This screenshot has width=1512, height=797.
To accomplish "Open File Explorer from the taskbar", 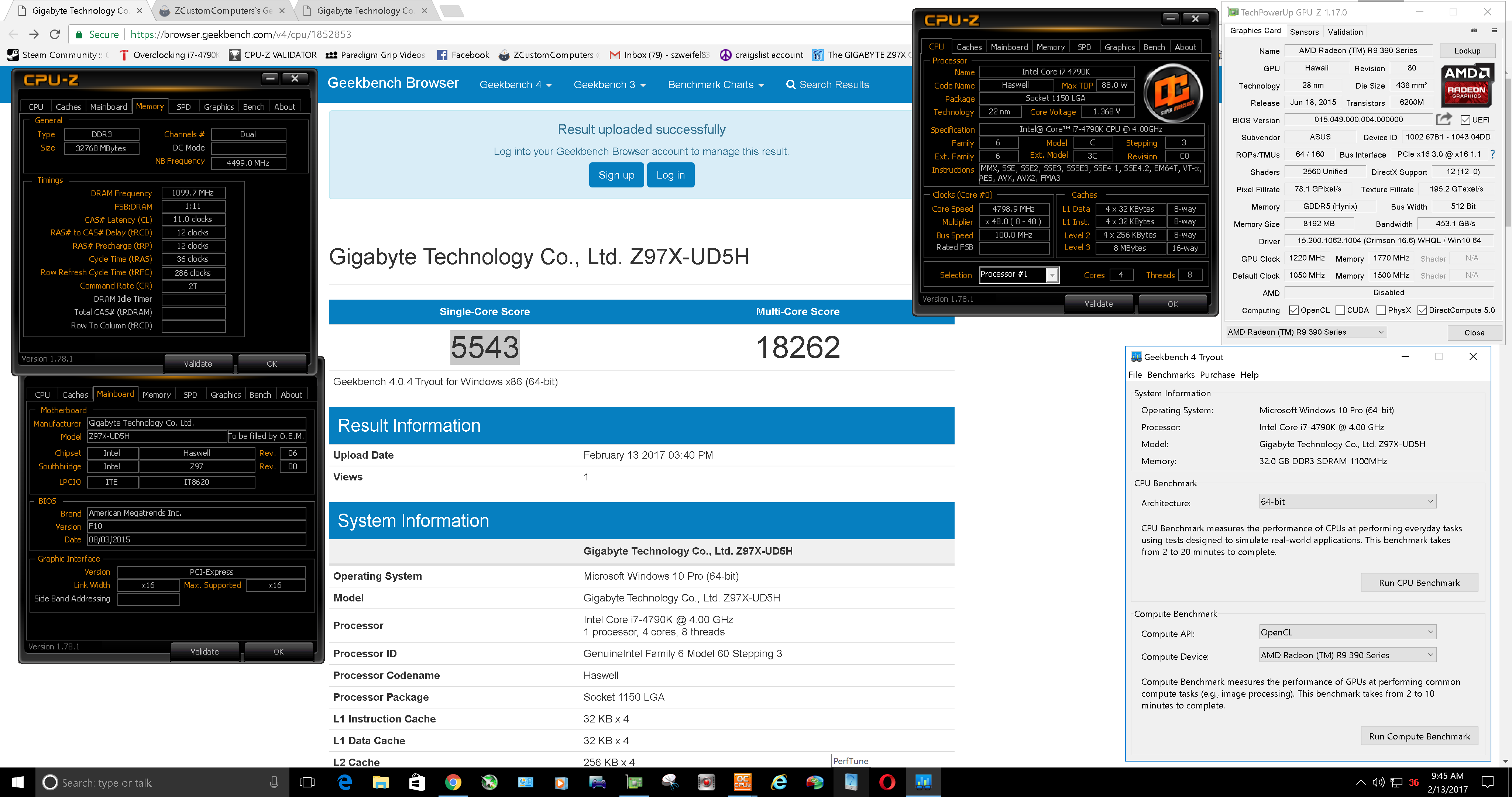I will click(x=381, y=782).
